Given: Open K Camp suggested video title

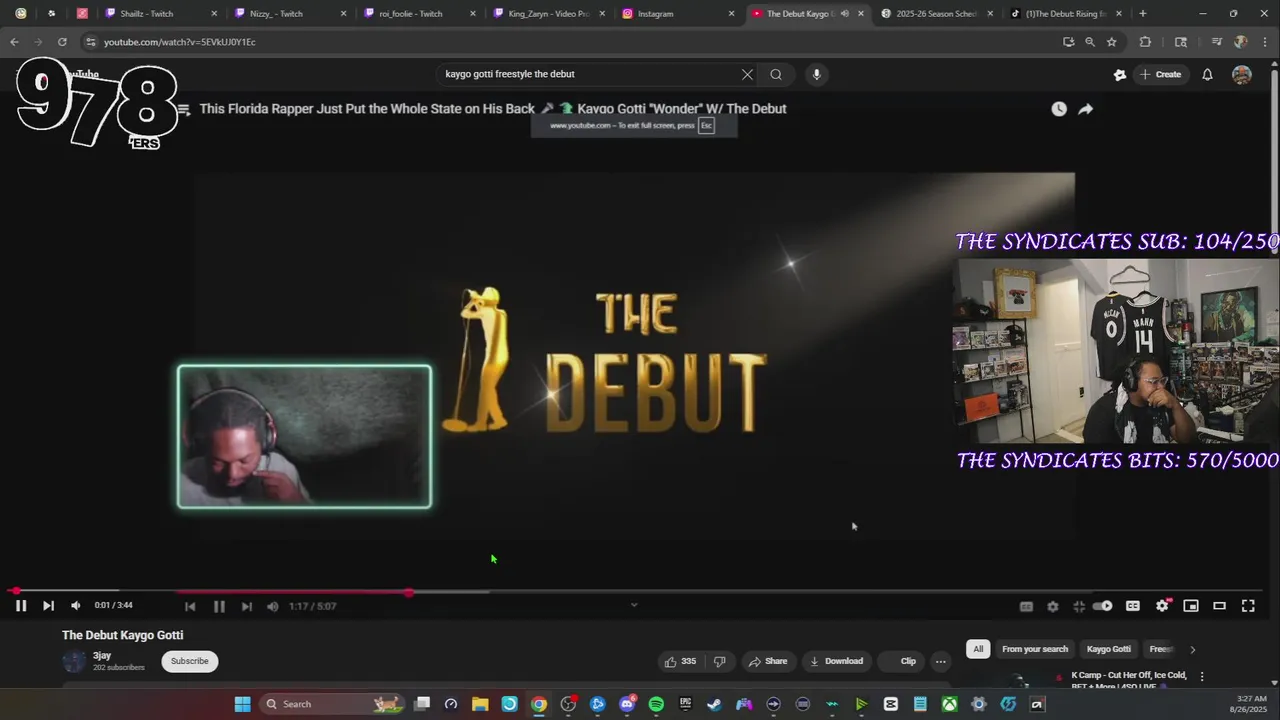Looking at the screenshot, I should coord(1129,680).
